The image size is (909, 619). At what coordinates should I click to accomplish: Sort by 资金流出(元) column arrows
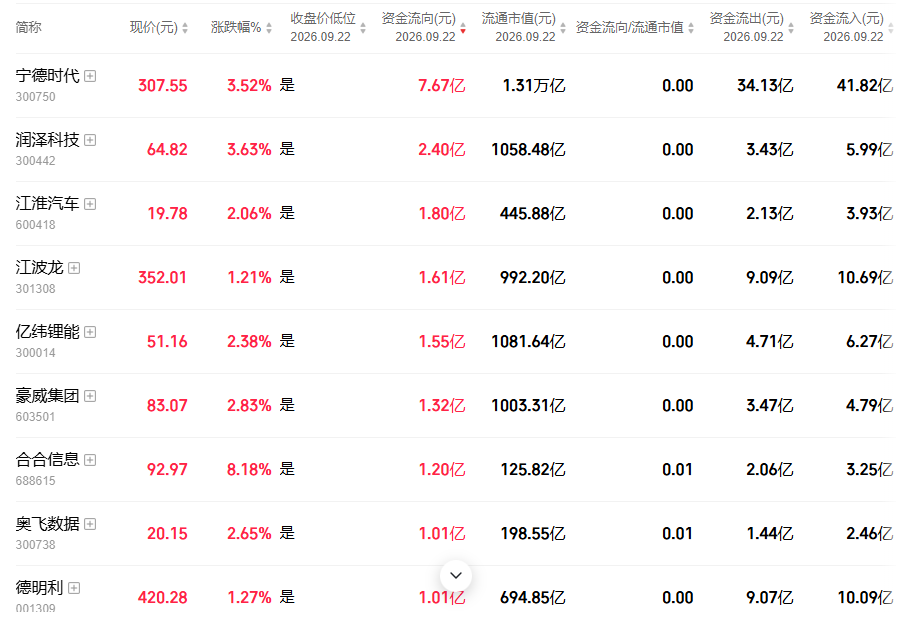pos(791,28)
